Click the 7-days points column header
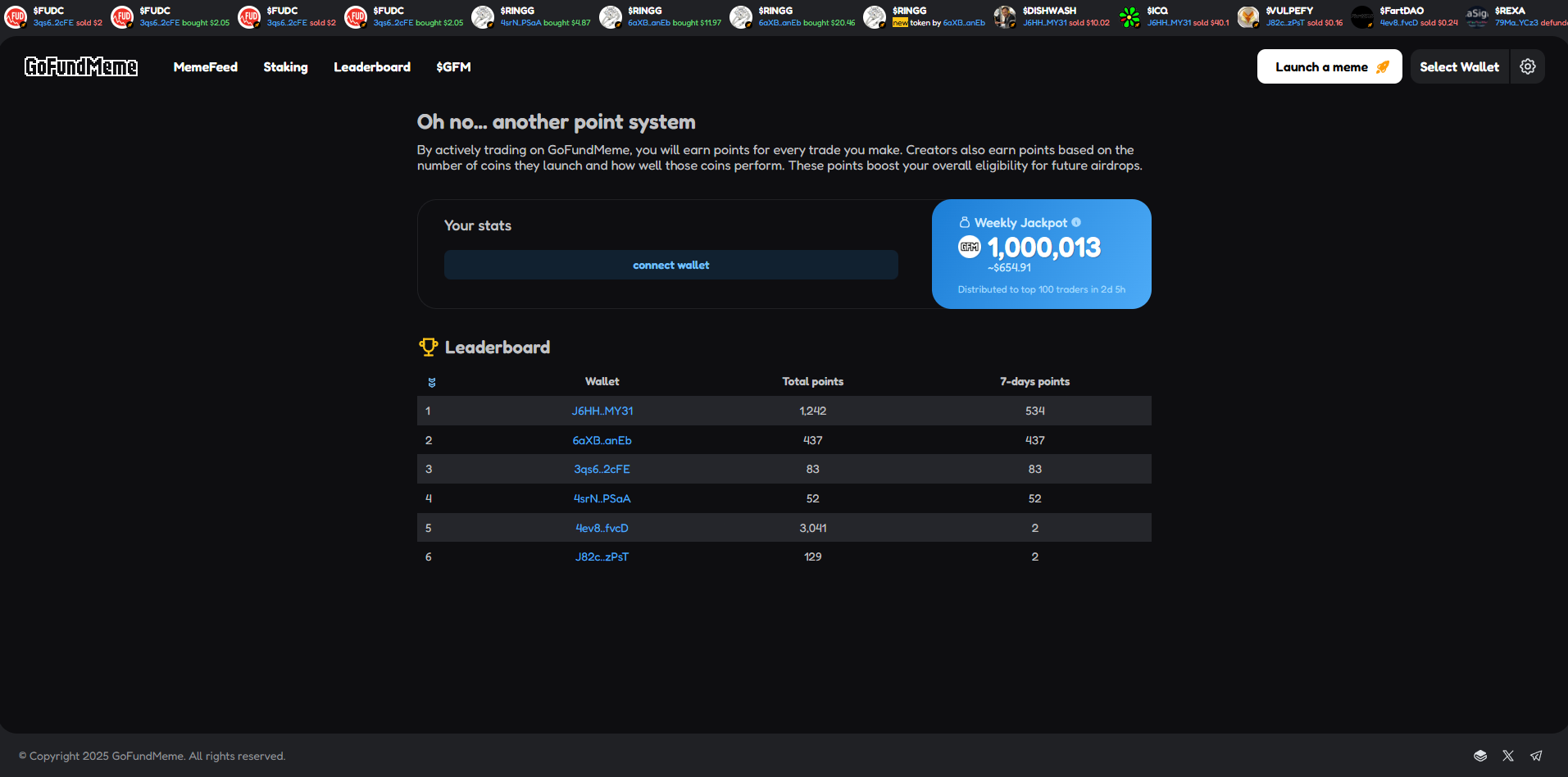 click(1034, 381)
